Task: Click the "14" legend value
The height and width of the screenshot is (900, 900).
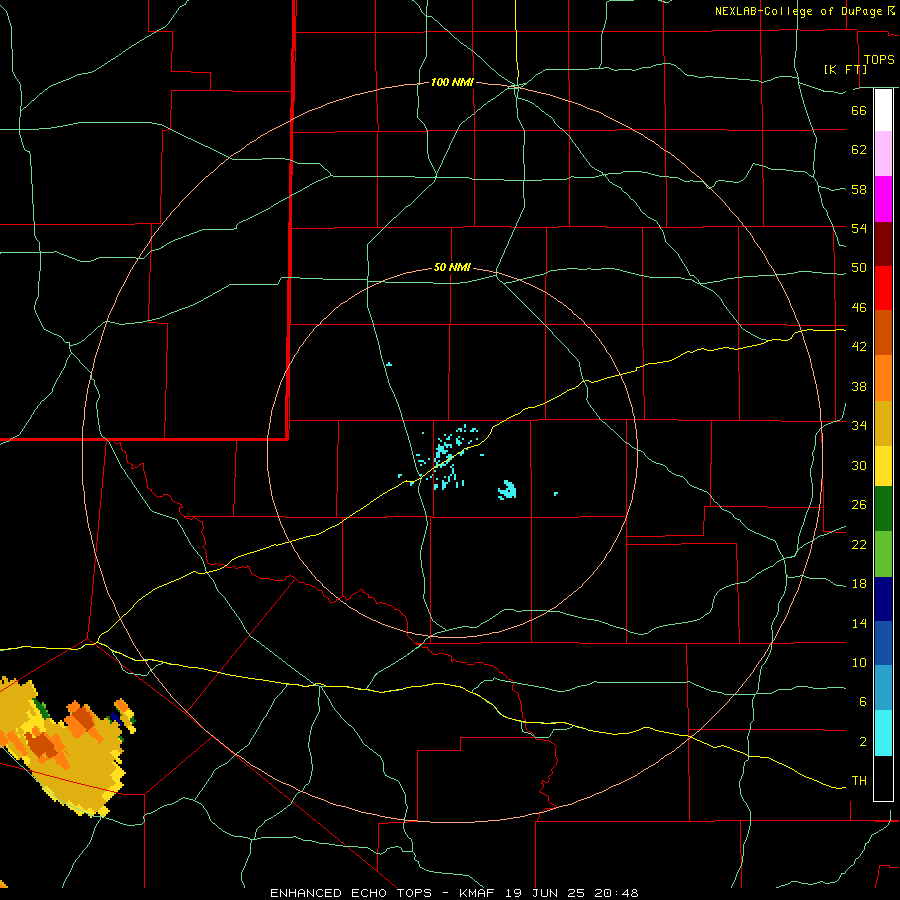Action: [859, 623]
